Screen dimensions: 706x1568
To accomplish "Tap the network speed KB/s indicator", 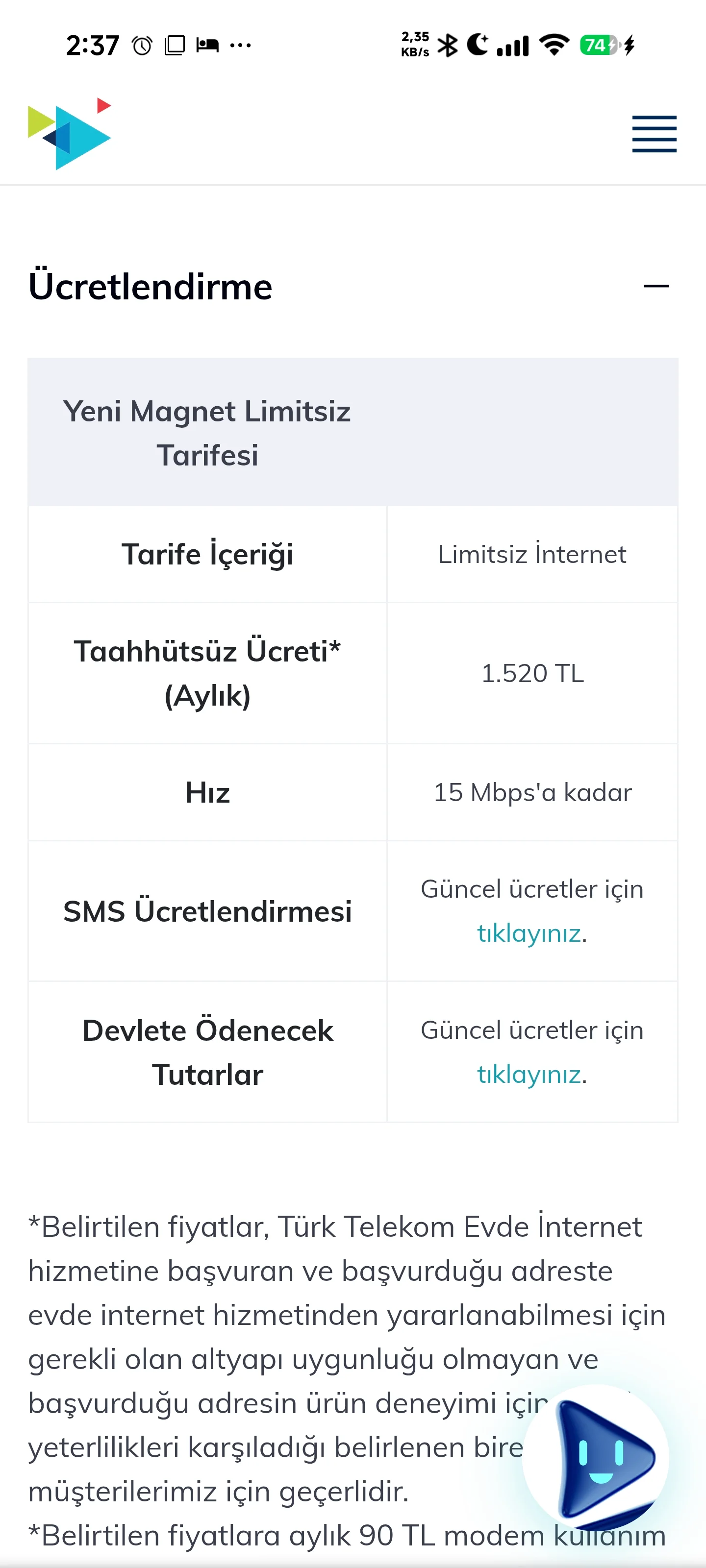I will point(415,45).
